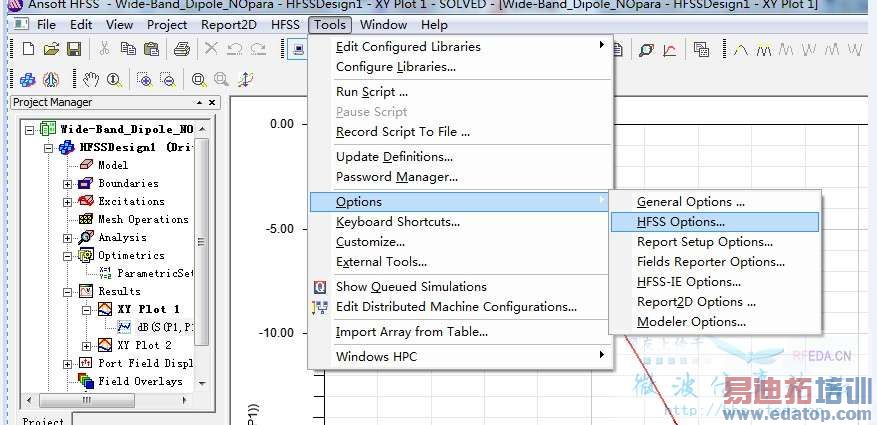This screenshot has height=425, width=877.
Task: Click the Print toolbar icon
Action: pos(182,49)
